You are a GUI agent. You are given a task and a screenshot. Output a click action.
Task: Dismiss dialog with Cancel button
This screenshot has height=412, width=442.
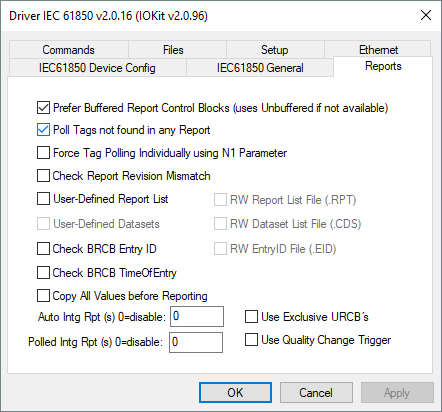[x=316, y=393]
